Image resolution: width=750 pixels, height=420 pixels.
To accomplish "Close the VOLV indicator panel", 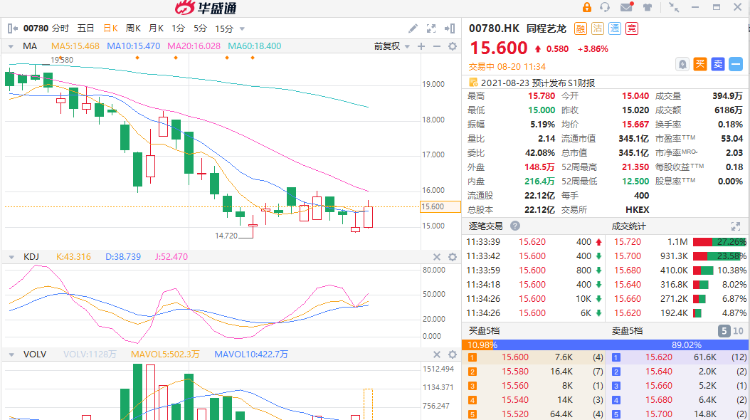I will click(x=437, y=354).
